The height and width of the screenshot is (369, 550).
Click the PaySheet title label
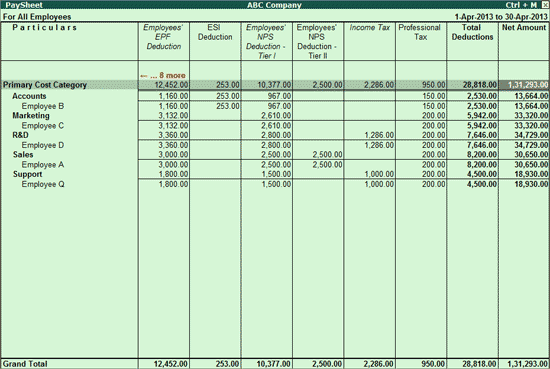tap(24, 5)
